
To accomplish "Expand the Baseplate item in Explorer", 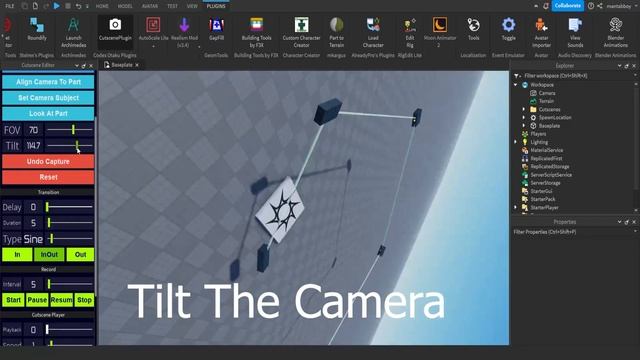I will pyautogui.click(x=524, y=126).
